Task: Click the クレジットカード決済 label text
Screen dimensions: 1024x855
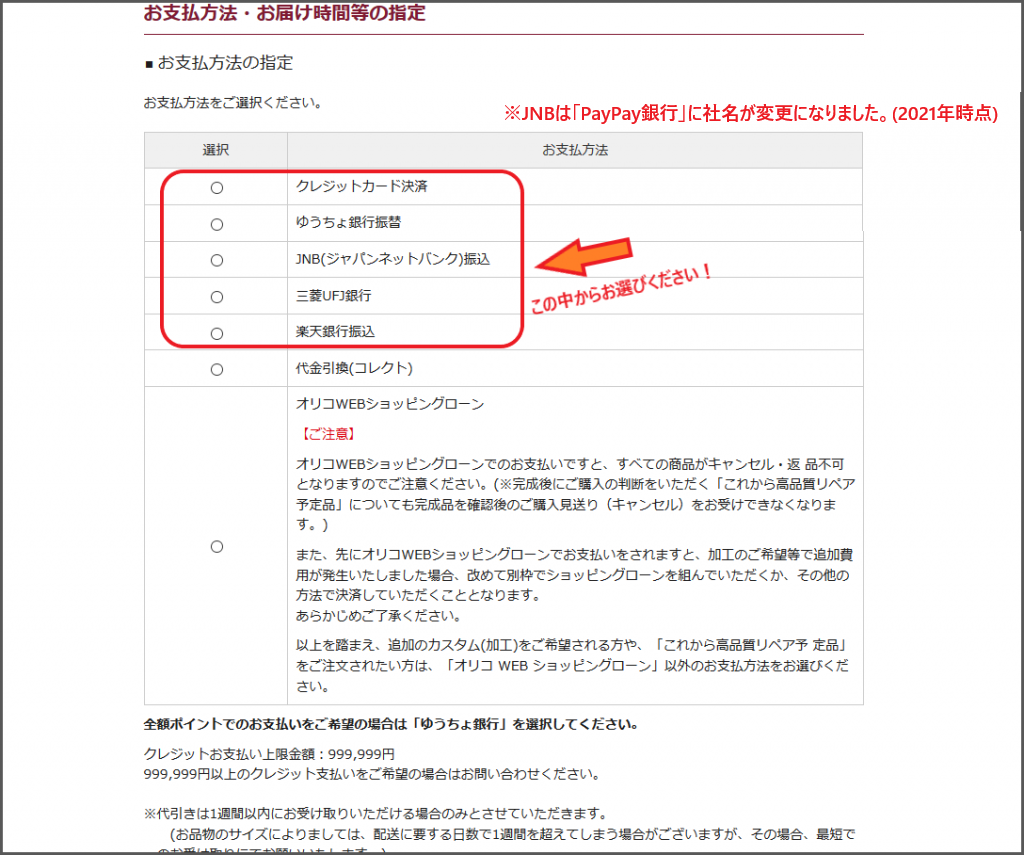Action: (361, 186)
